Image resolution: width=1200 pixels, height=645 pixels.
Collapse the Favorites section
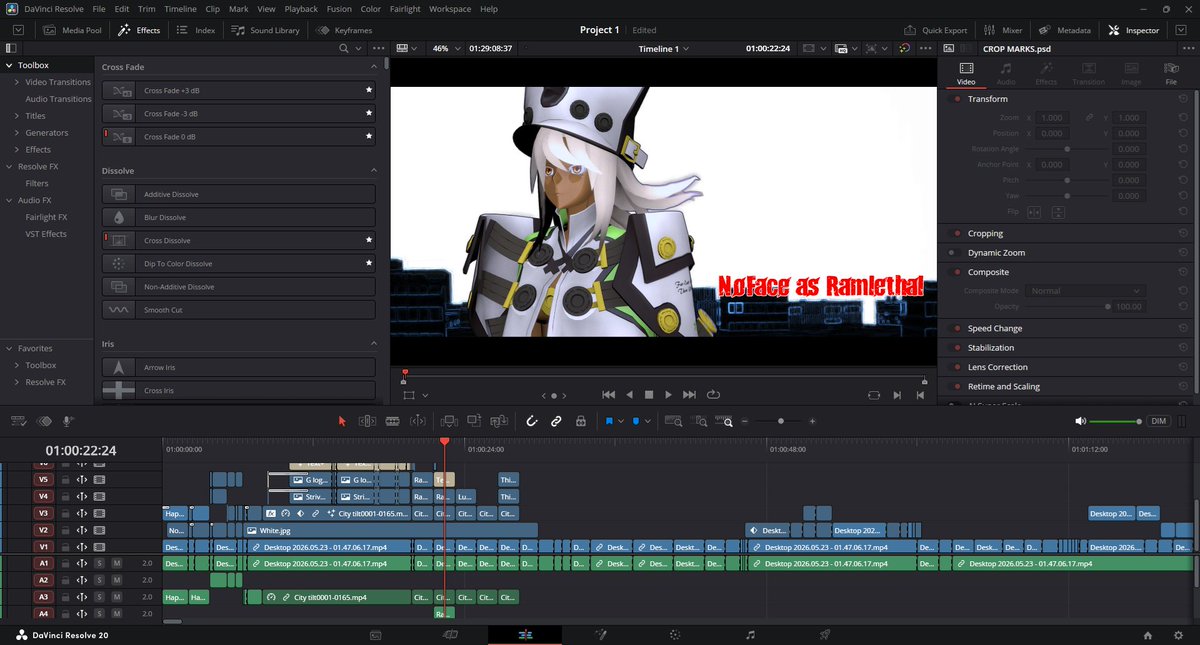point(9,348)
